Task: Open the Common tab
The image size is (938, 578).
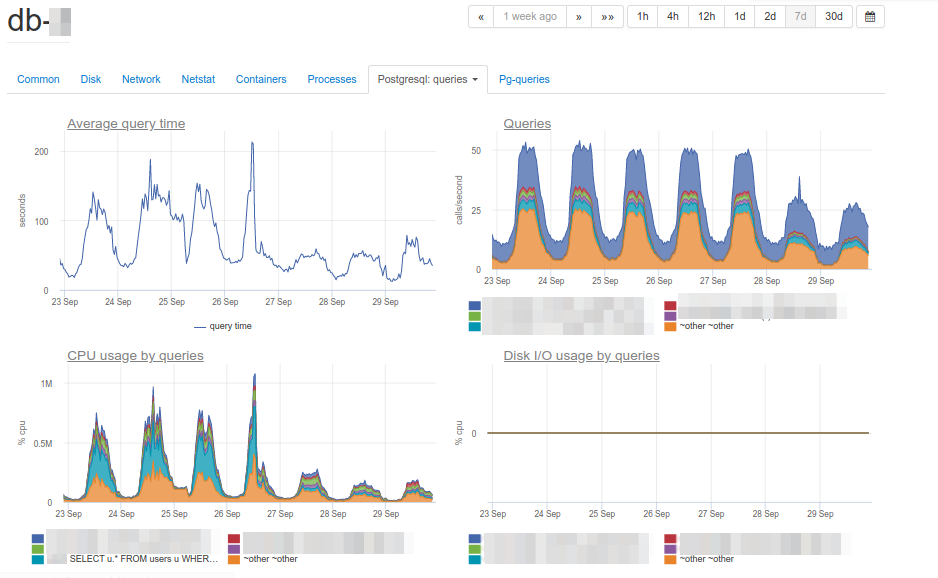Action: coord(39,80)
